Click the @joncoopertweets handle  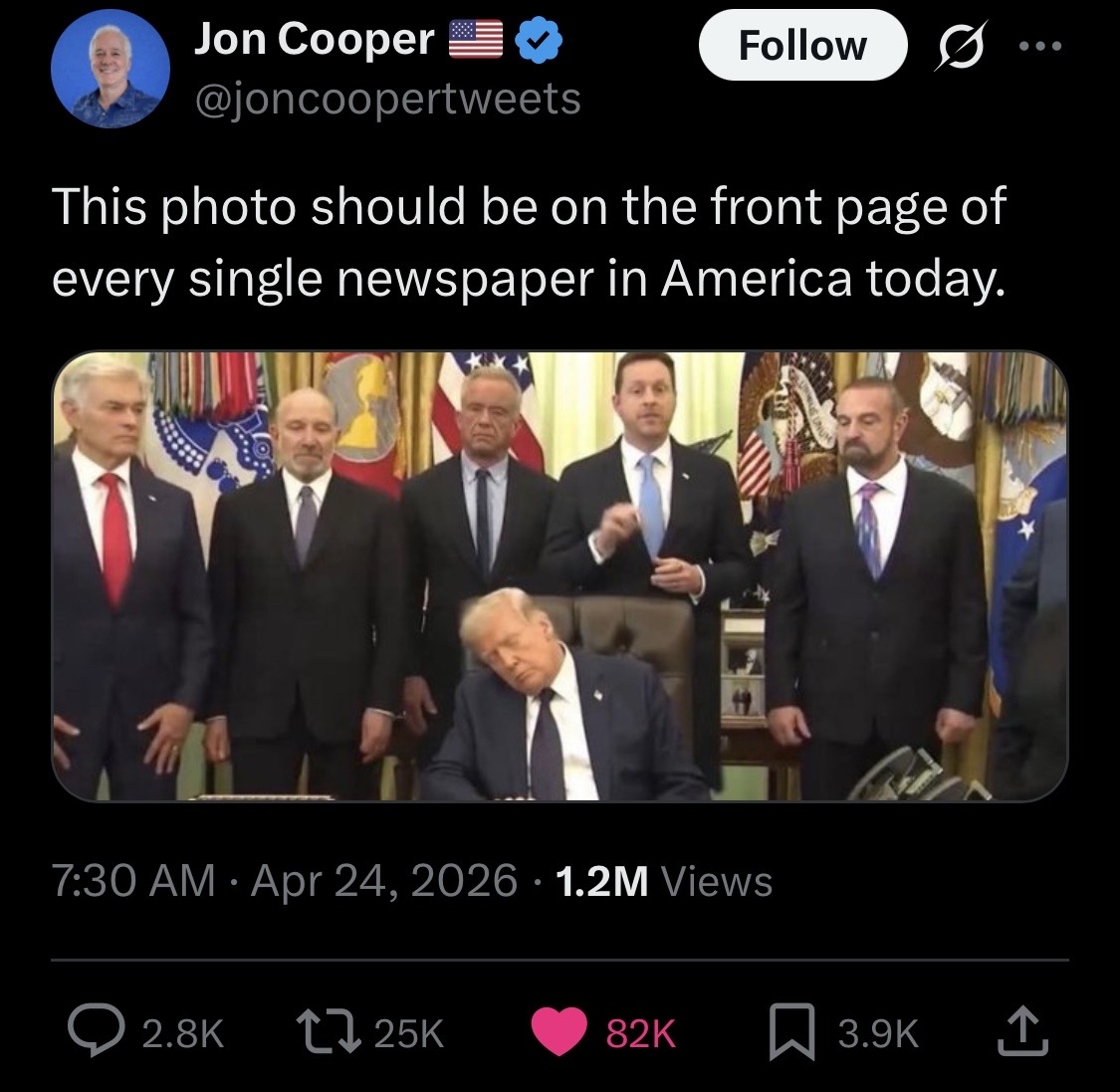[x=387, y=99]
